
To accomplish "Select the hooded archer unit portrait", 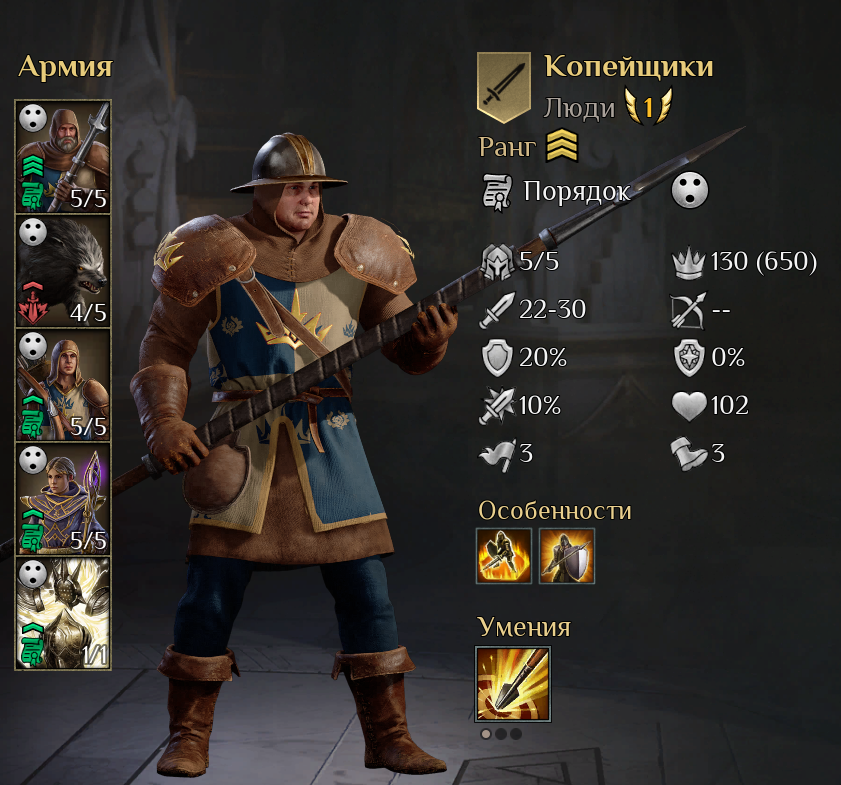I will coord(63,384).
